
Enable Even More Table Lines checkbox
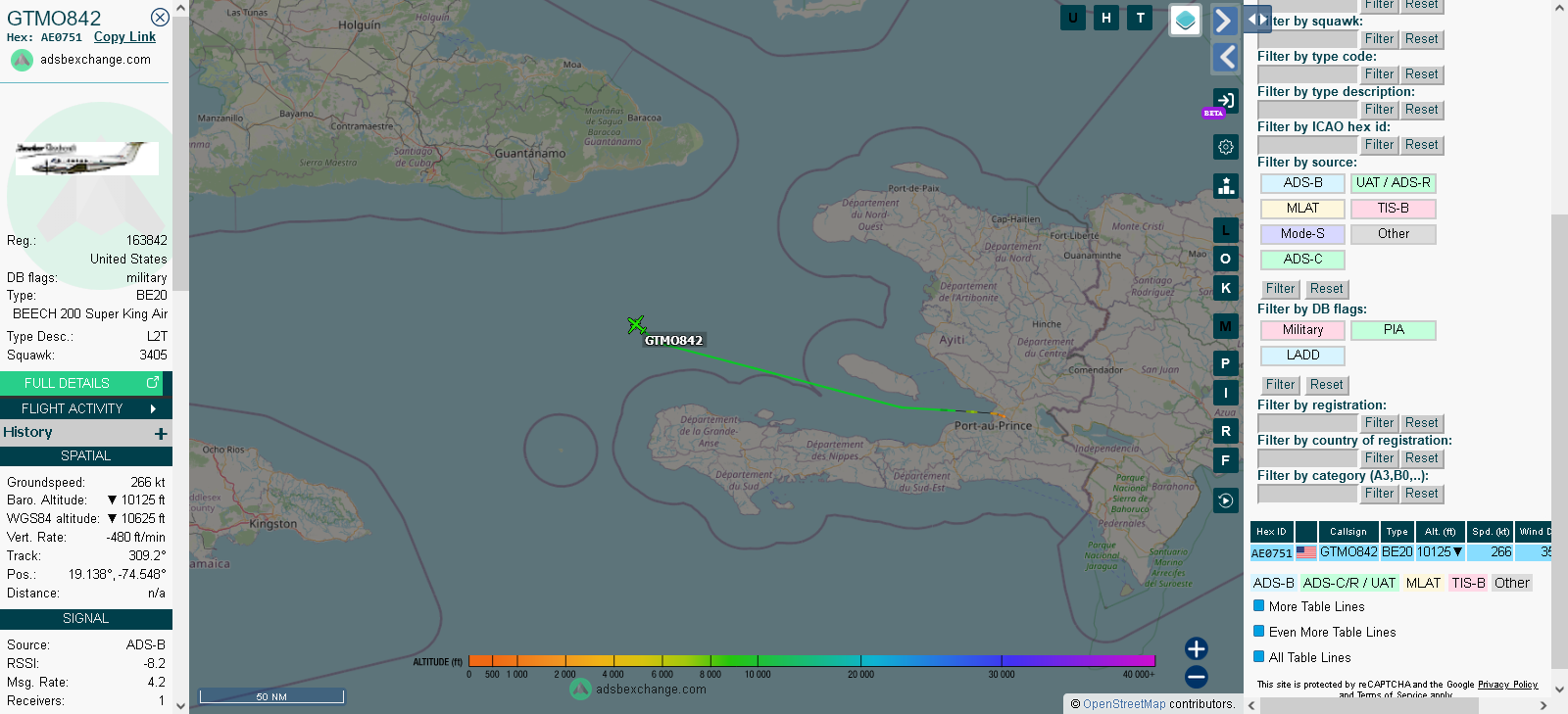(1259, 632)
